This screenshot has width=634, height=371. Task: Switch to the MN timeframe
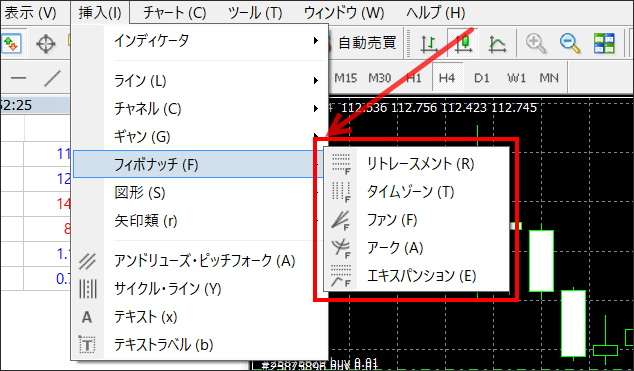(549, 78)
